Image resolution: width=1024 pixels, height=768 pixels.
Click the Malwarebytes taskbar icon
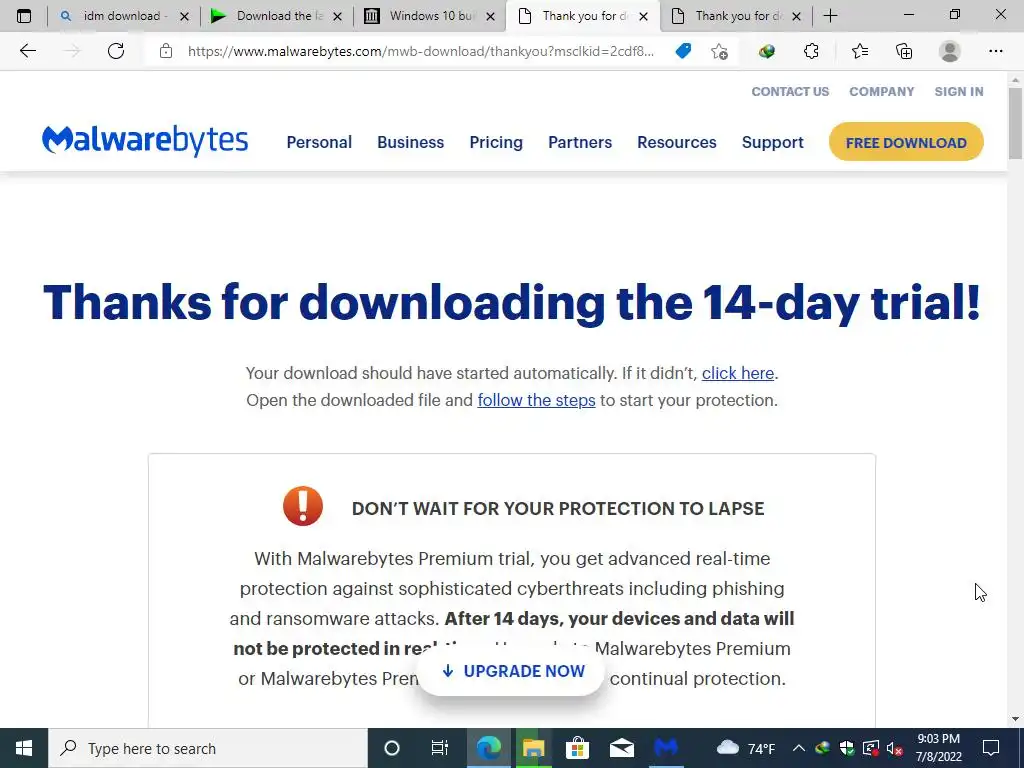[x=665, y=748]
